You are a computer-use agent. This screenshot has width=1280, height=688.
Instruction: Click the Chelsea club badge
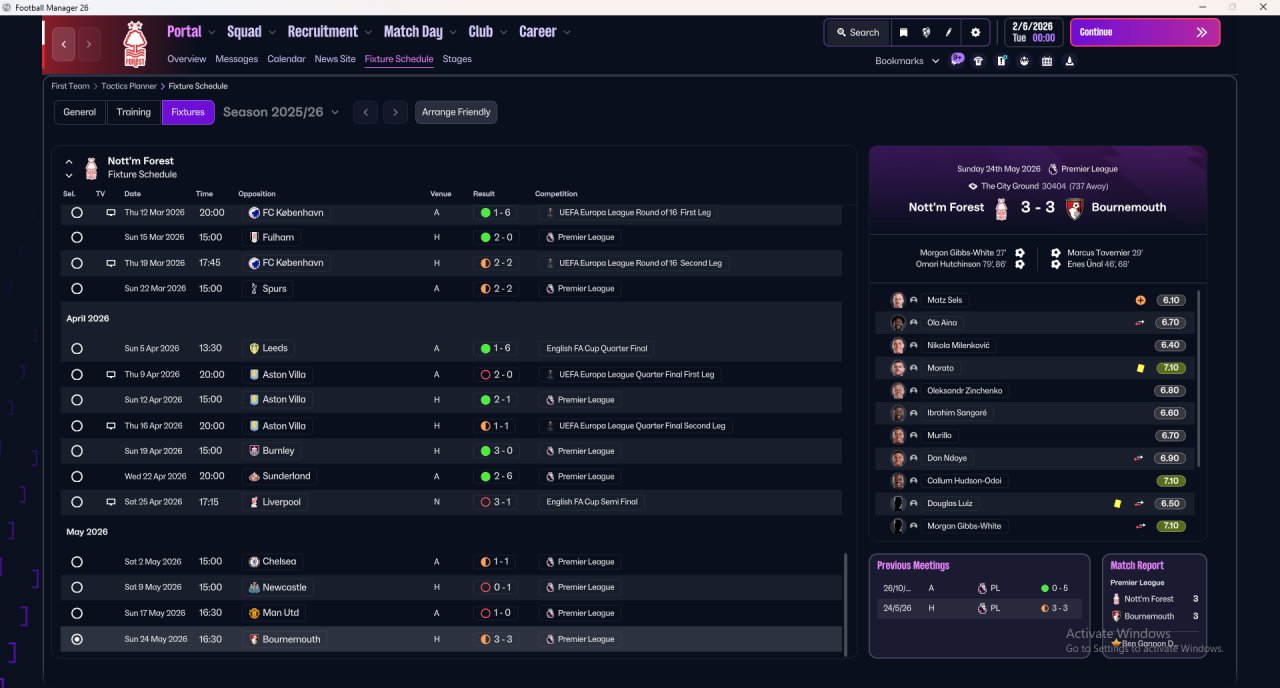point(254,562)
